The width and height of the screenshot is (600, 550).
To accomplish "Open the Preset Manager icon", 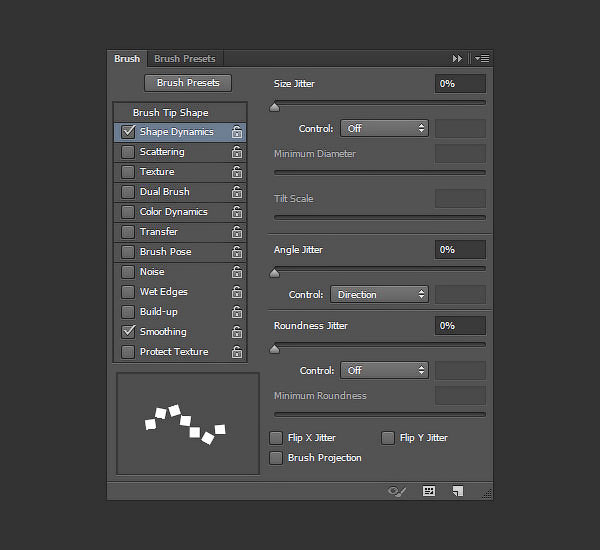I will click(x=429, y=491).
